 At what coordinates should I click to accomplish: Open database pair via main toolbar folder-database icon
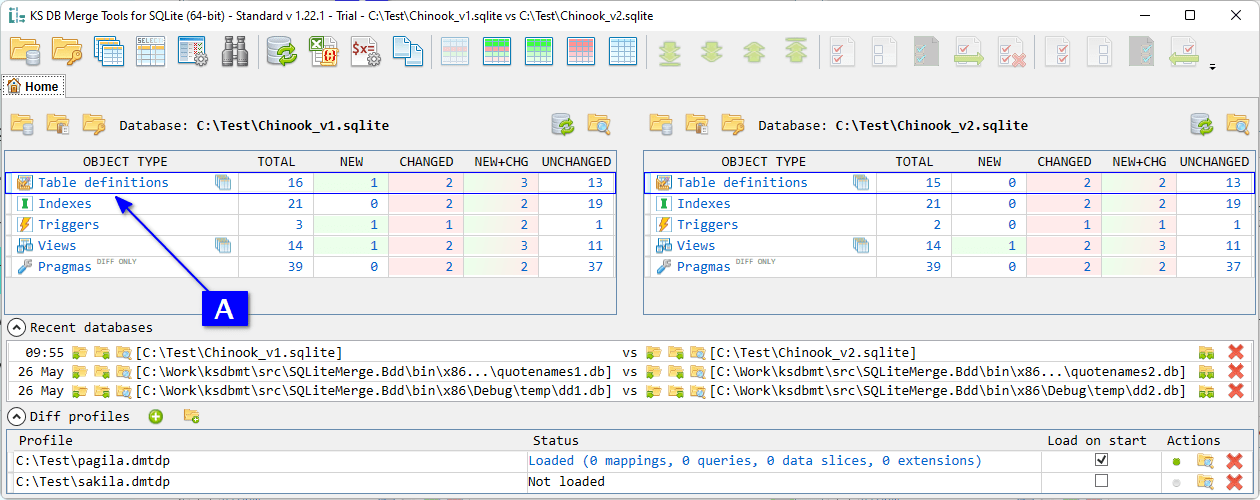[x=25, y=51]
